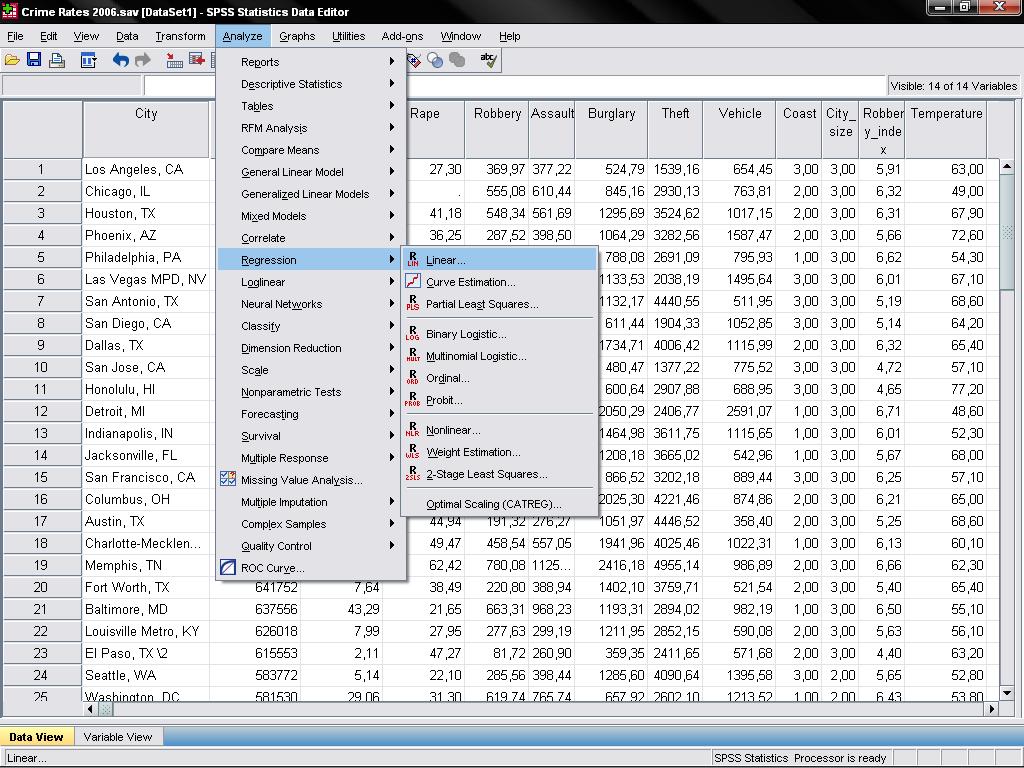Open the Graphs menu
Viewport: 1024px width, 768px height.
(x=297, y=36)
